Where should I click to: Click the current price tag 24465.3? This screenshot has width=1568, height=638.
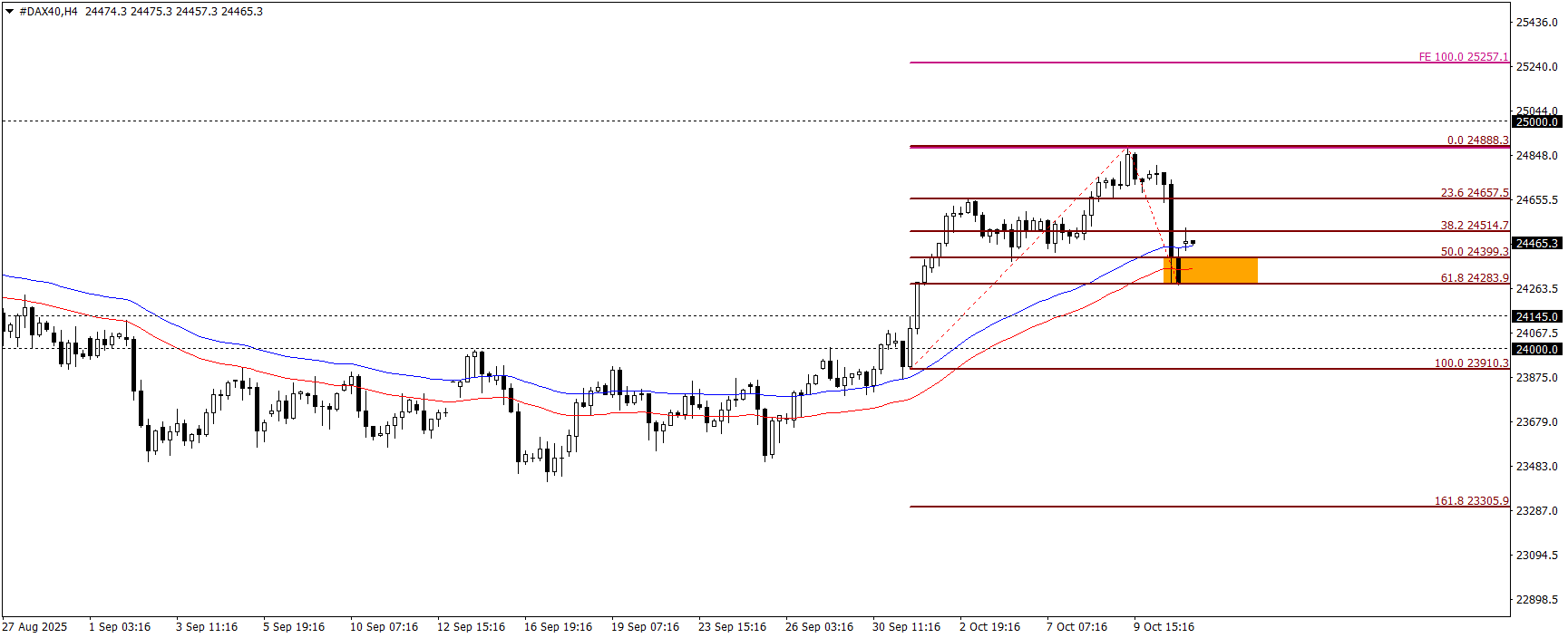(1537, 243)
